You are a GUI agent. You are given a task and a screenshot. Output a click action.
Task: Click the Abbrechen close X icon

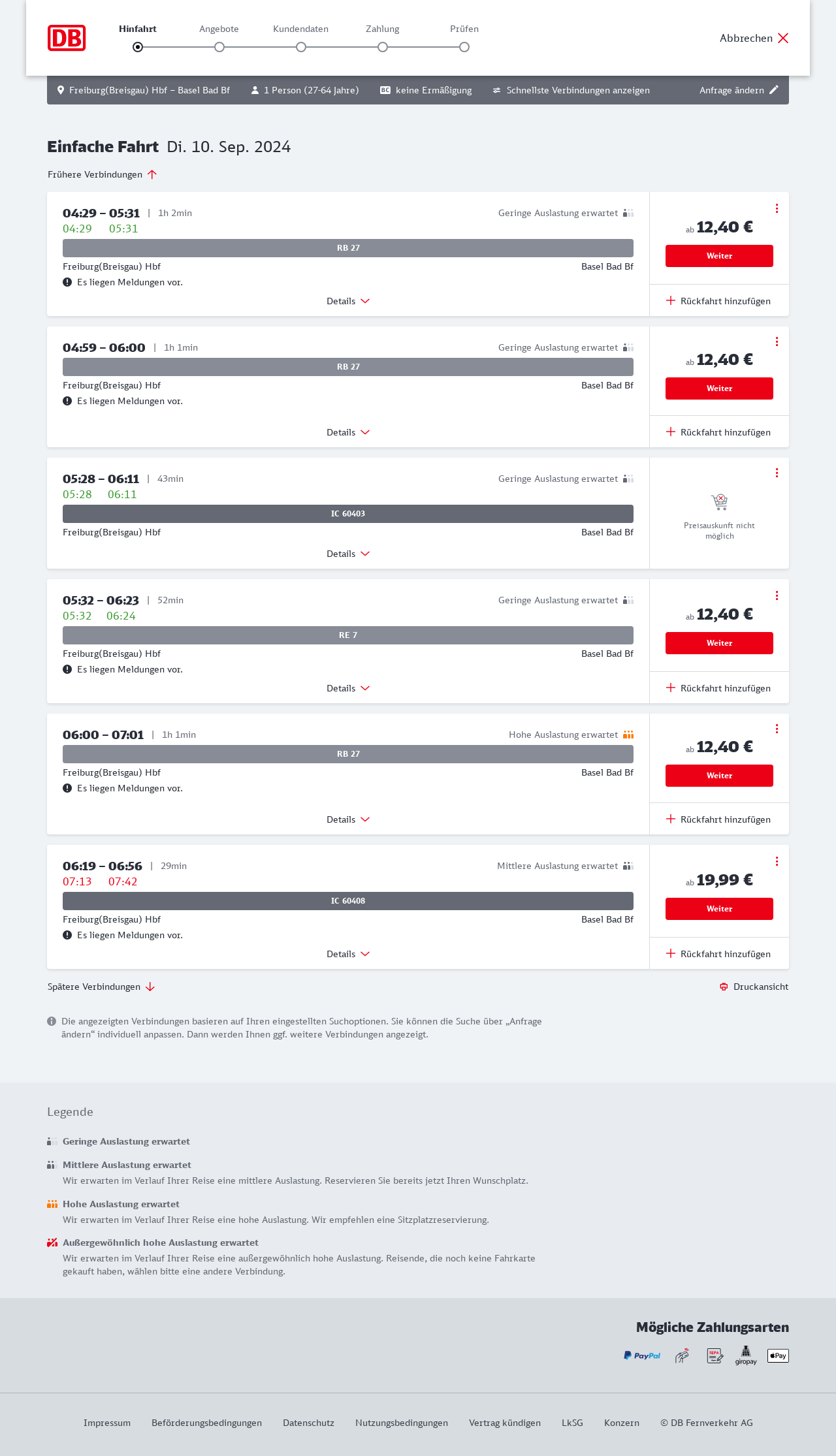pos(783,38)
